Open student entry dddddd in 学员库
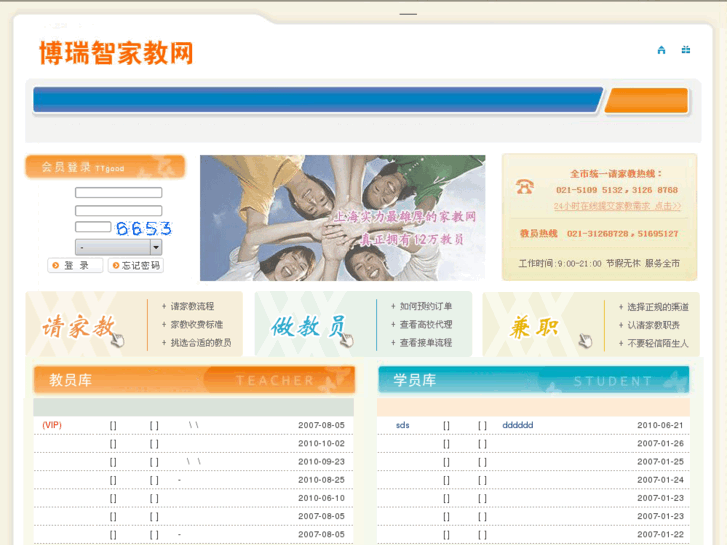 coord(518,425)
